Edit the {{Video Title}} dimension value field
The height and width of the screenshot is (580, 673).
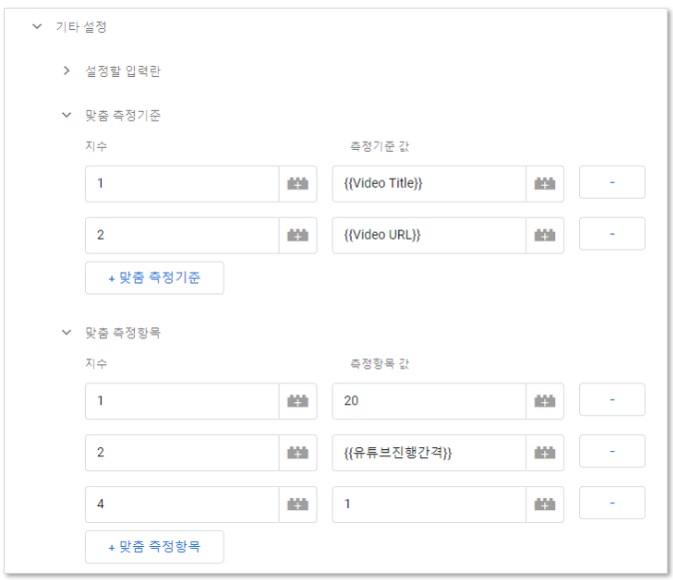click(x=429, y=184)
